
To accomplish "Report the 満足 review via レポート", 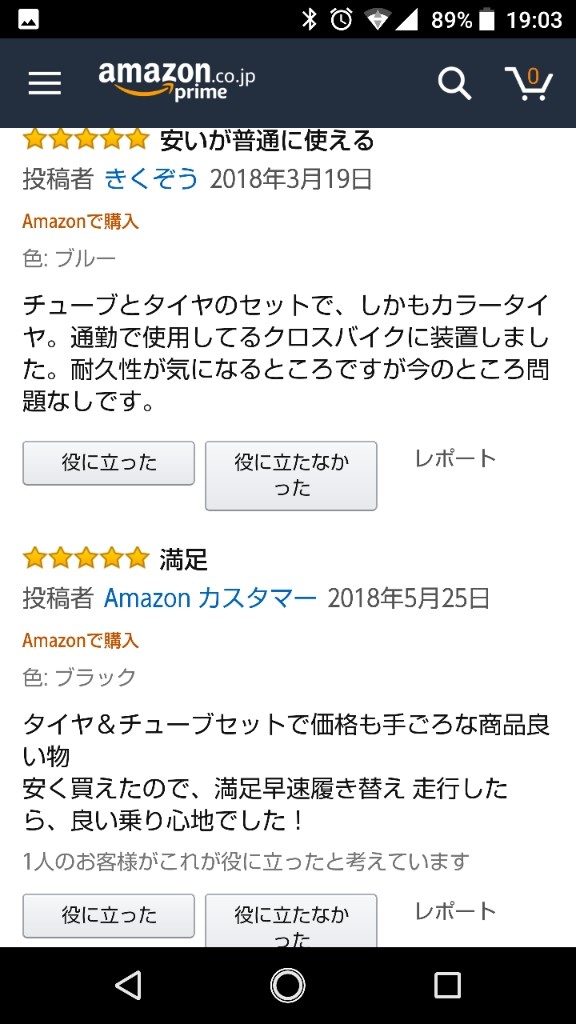I will click(x=456, y=911).
